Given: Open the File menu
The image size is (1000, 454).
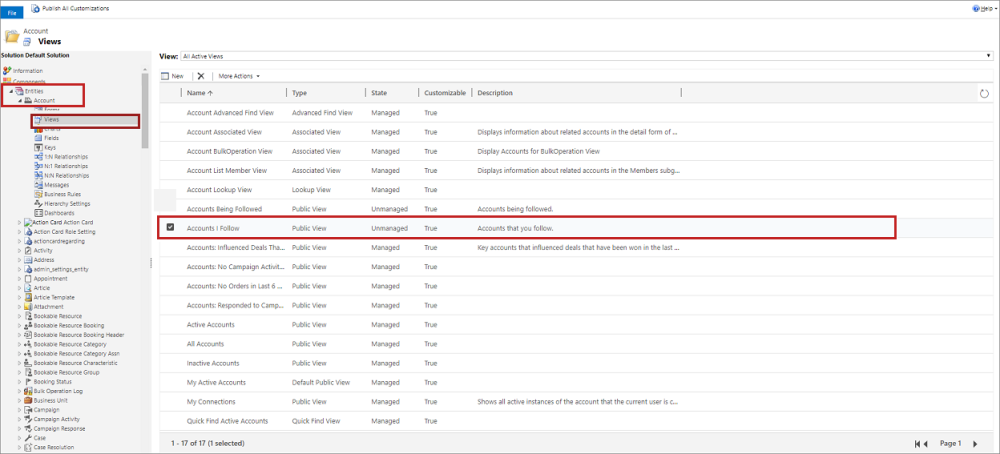Looking at the screenshot, I should (x=14, y=12).
